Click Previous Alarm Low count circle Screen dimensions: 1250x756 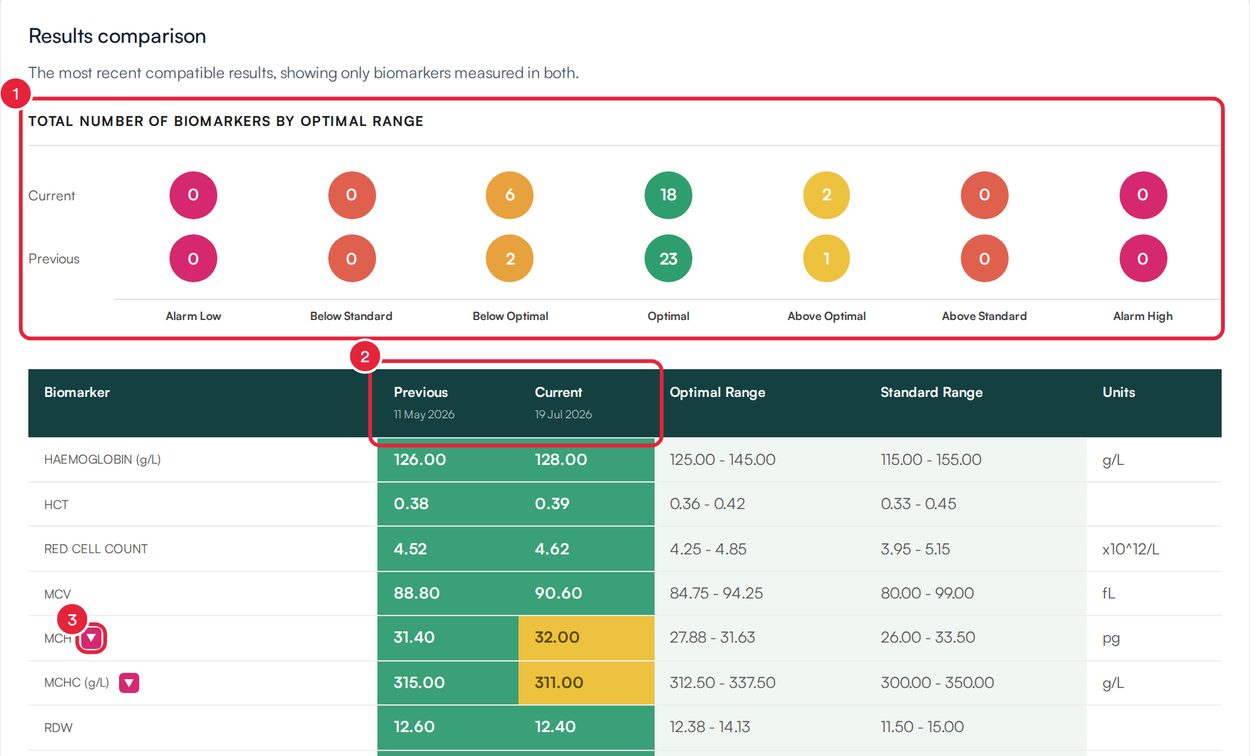point(193,258)
